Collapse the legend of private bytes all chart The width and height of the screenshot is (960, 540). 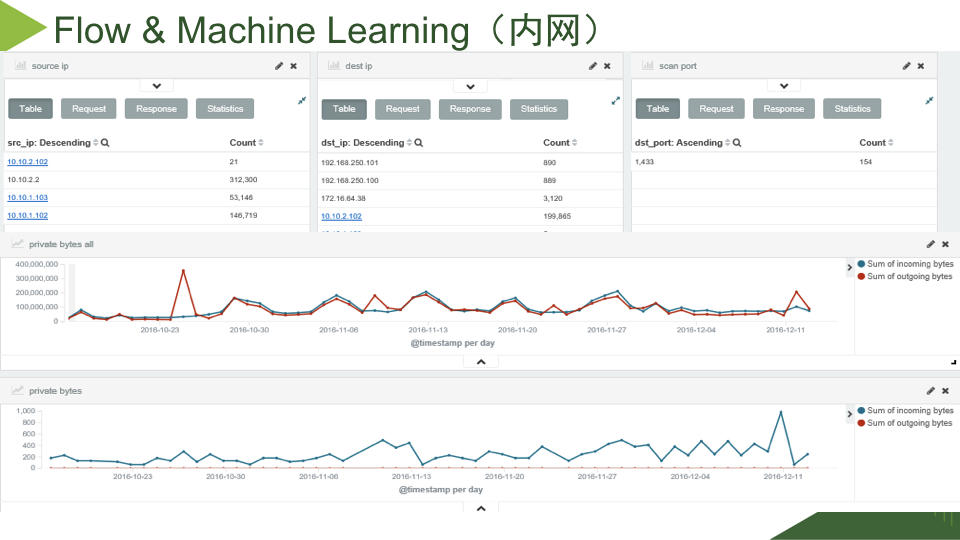click(849, 268)
